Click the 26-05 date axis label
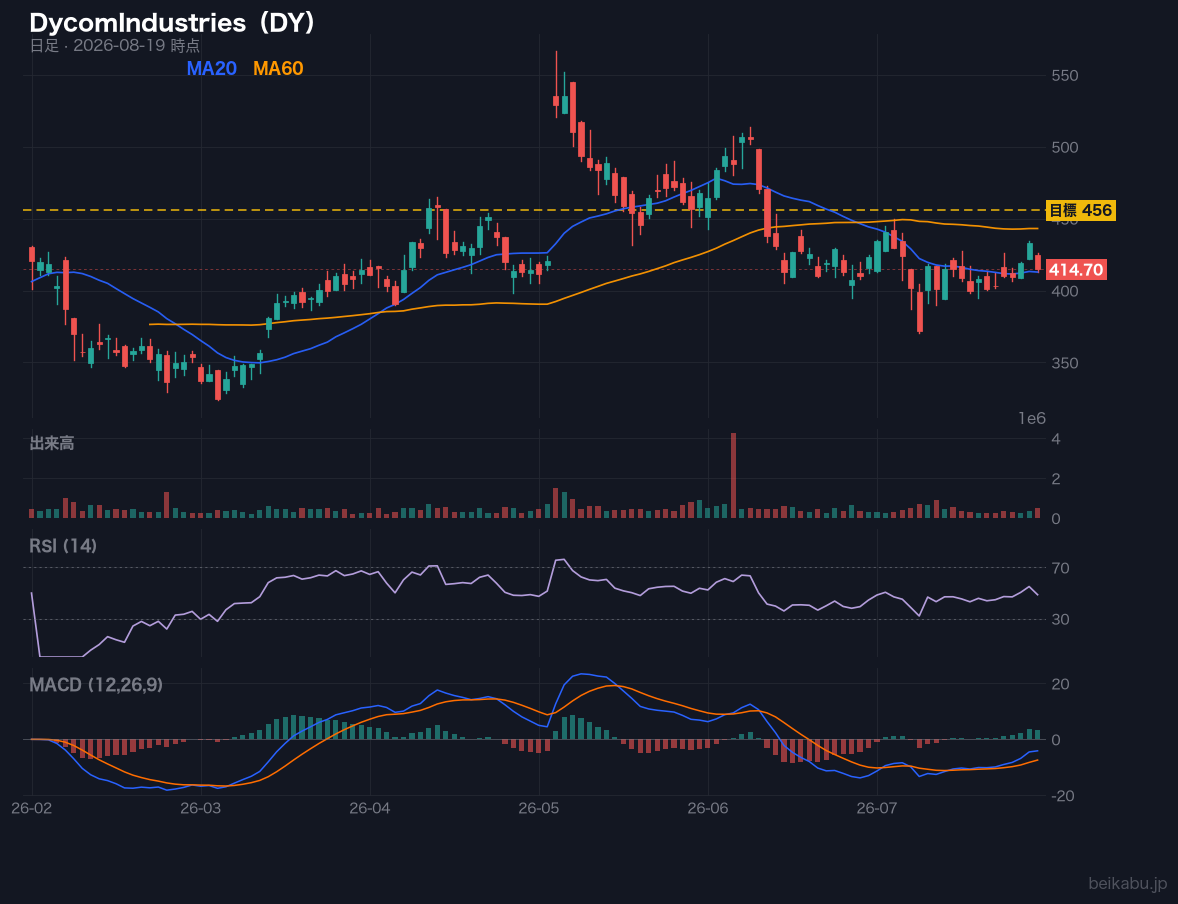This screenshot has width=1178, height=904. 539,809
